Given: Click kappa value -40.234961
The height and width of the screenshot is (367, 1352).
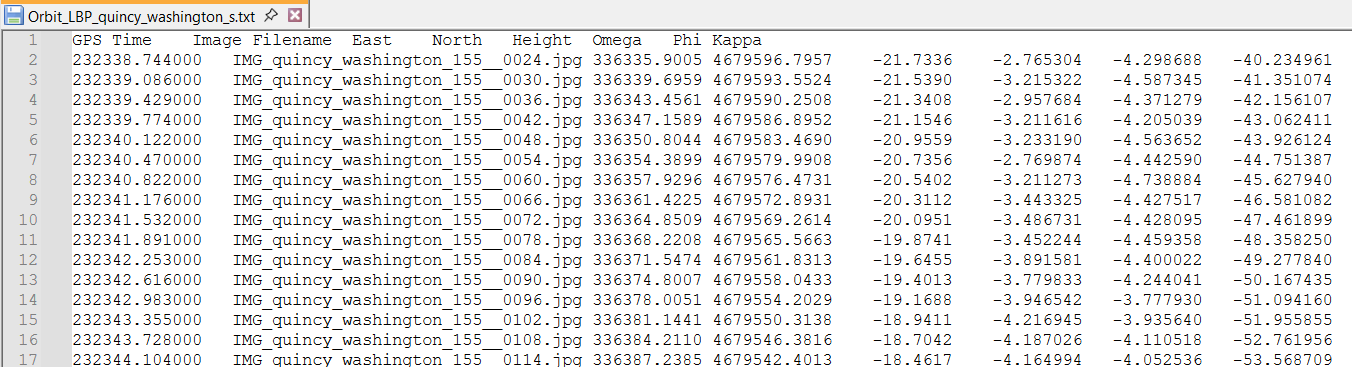Looking at the screenshot, I should pos(1282,60).
